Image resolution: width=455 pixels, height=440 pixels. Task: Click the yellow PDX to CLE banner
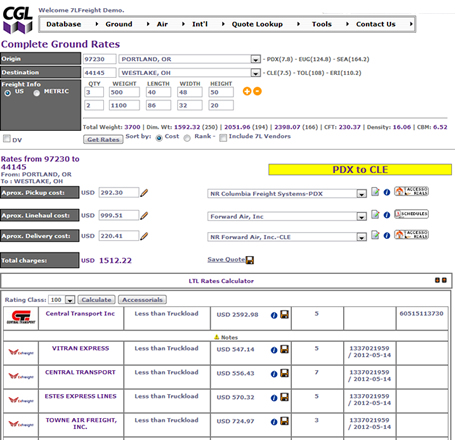point(360,170)
